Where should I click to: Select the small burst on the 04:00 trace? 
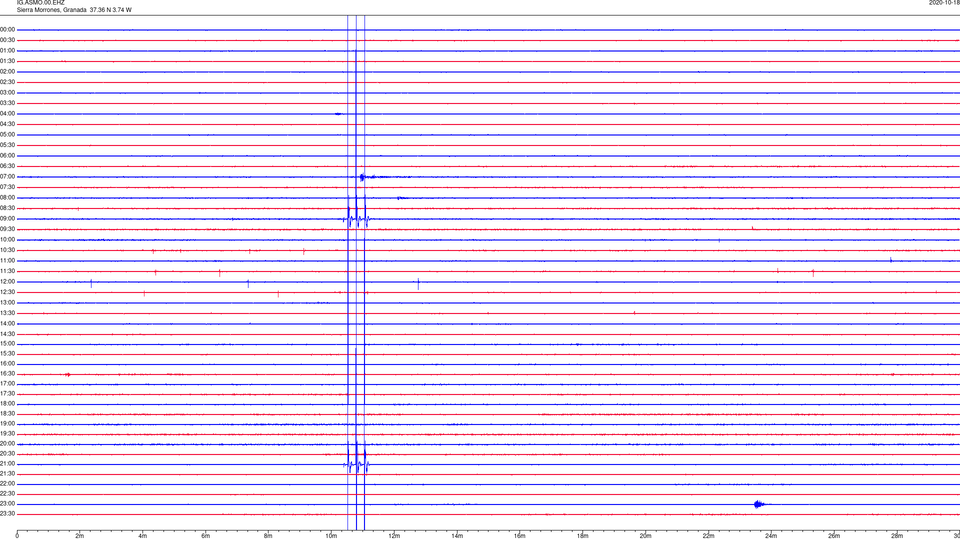click(338, 113)
